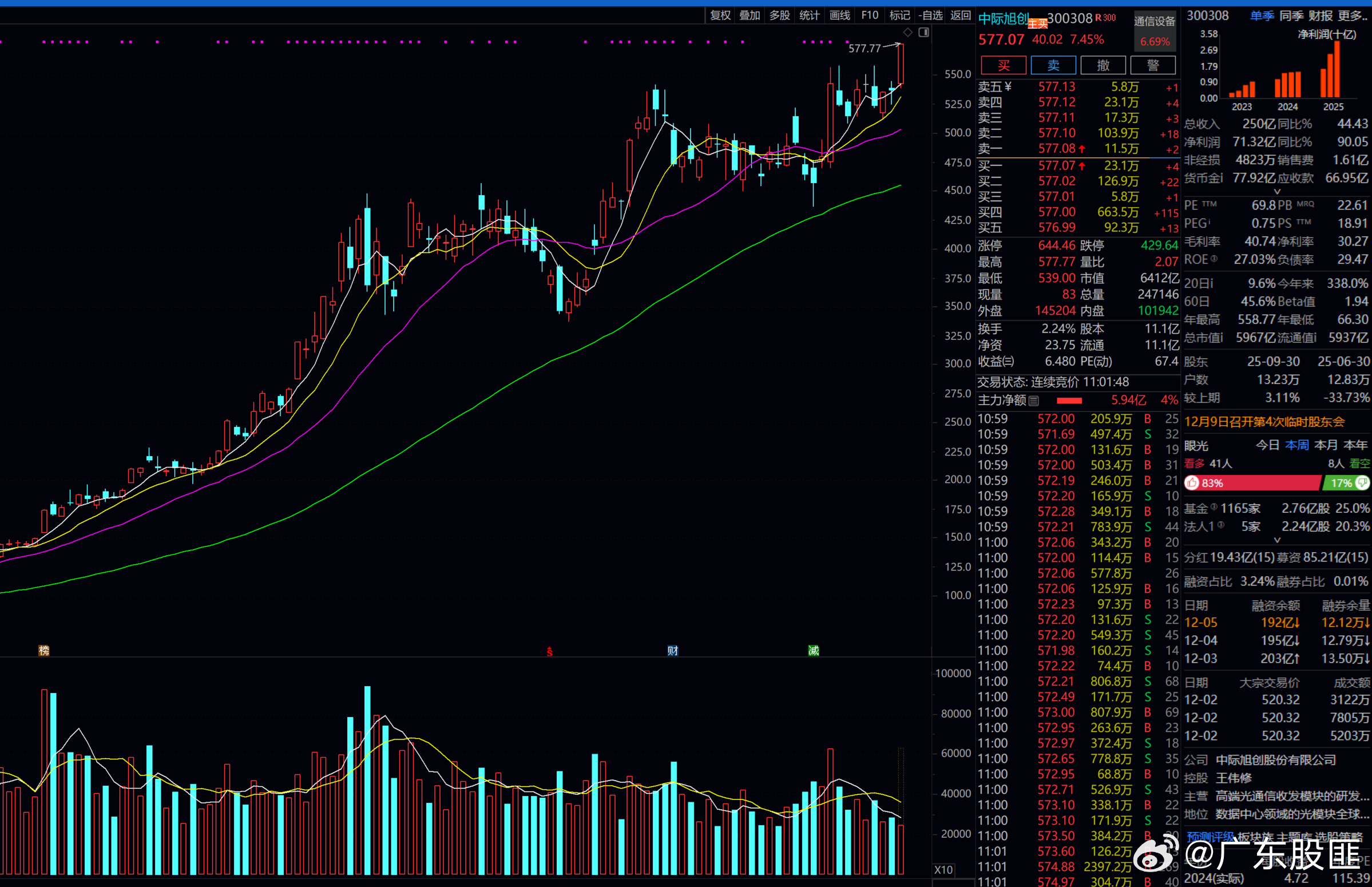Open the 12月9日 shareholder meeting notice link
The height and width of the screenshot is (887, 1372).
click(1264, 422)
